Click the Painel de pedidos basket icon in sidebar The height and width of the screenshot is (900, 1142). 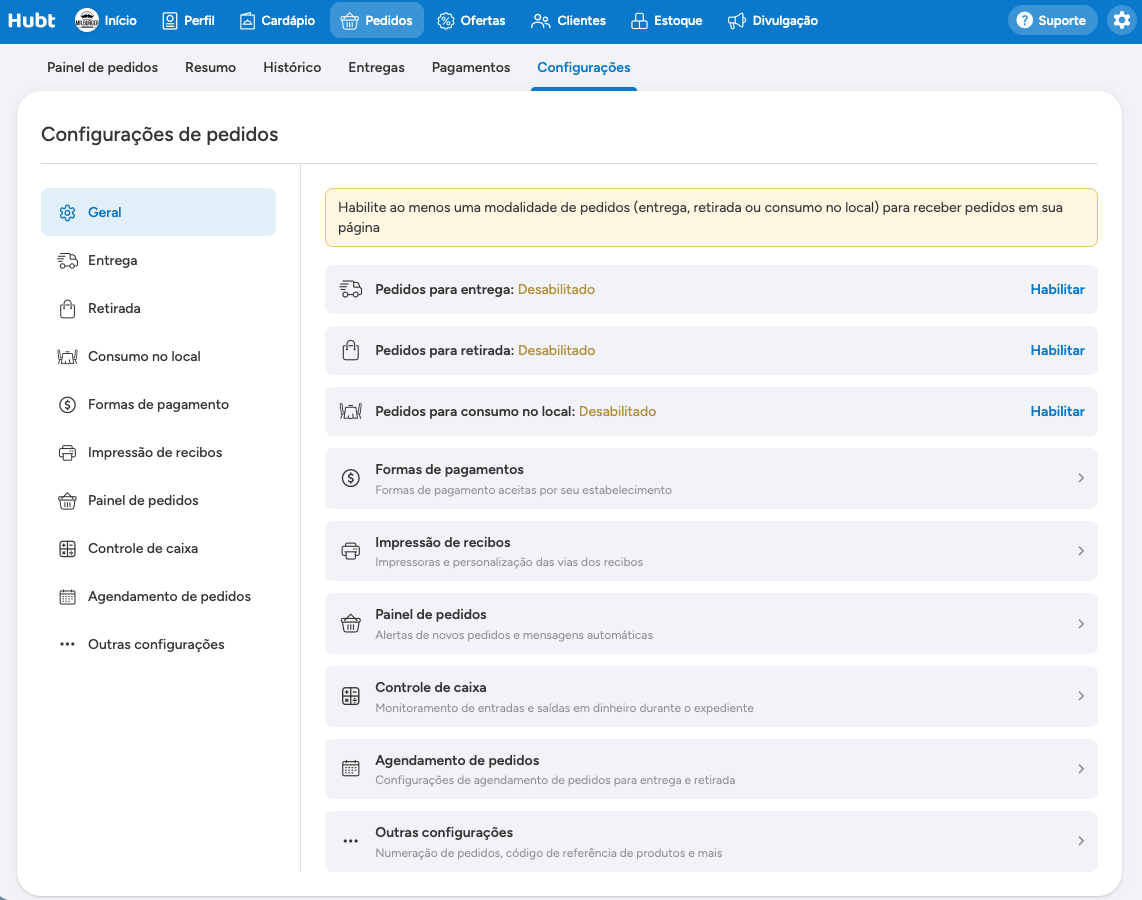click(68, 501)
